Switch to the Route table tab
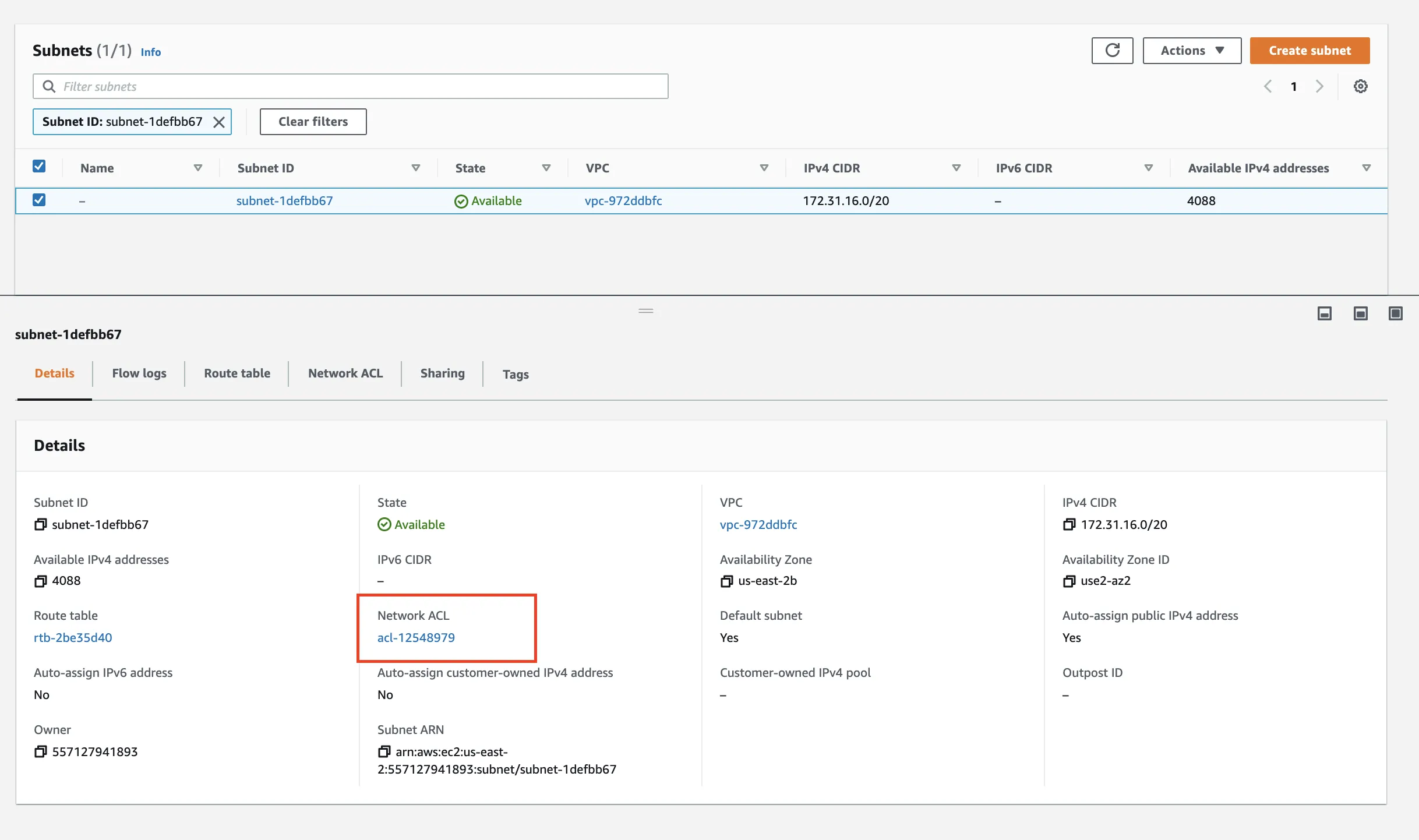 (x=236, y=373)
